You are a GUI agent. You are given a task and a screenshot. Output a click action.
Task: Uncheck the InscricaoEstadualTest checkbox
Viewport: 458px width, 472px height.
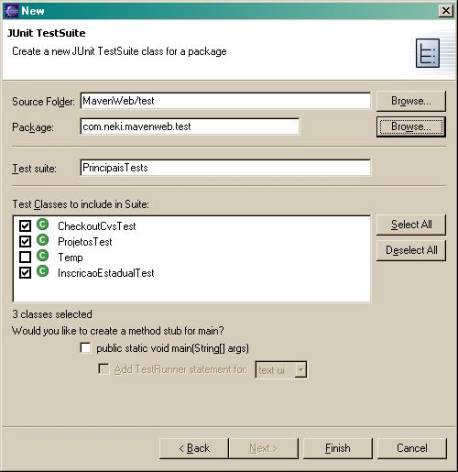[x=25, y=273]
